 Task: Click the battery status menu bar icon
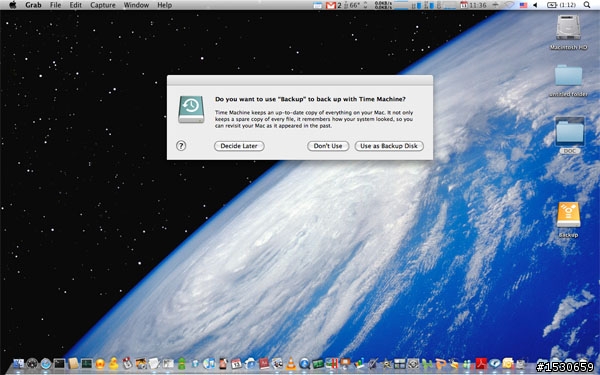point(561,5)
